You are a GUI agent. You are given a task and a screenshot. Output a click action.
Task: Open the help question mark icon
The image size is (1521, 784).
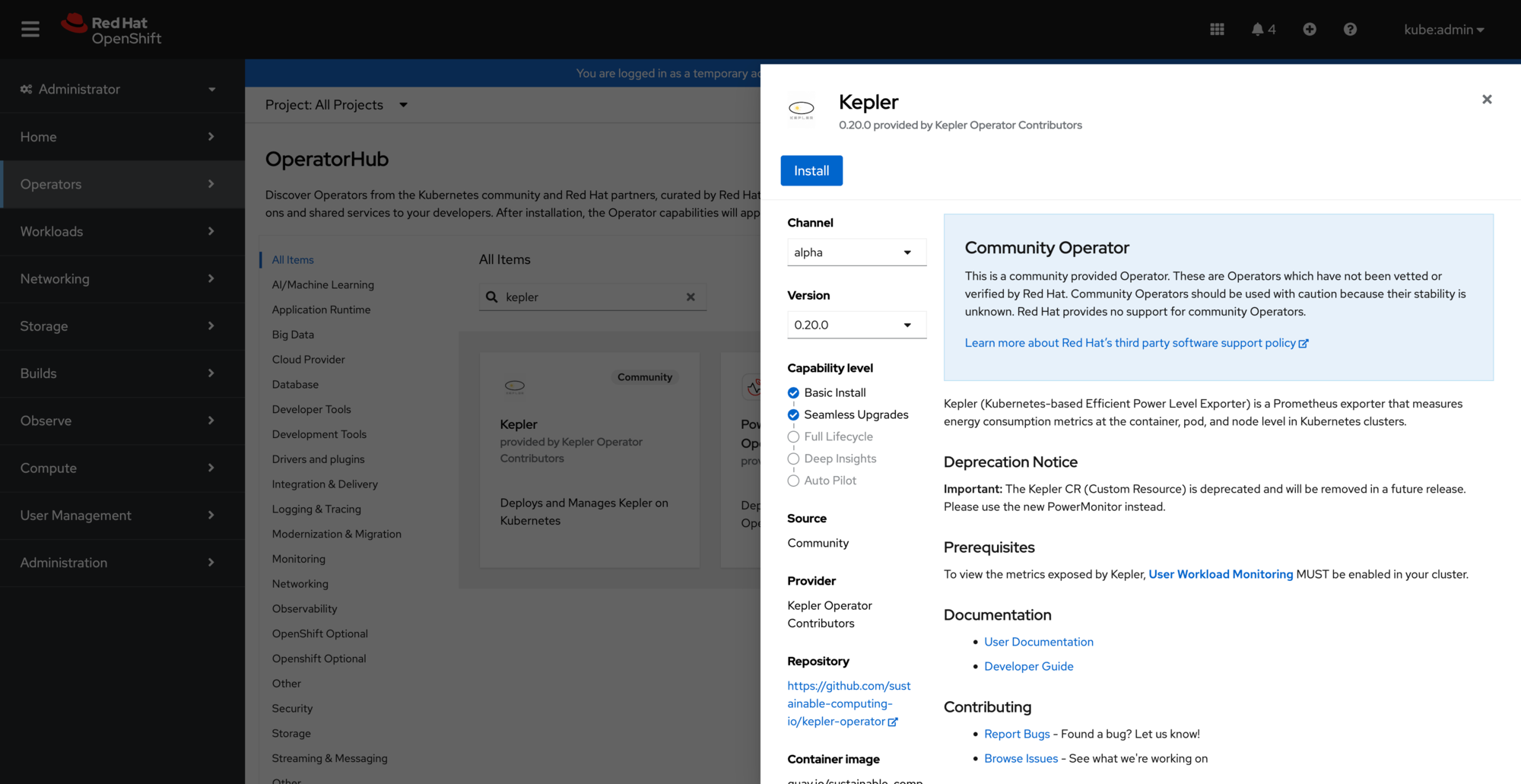(x=1350, y=29)
